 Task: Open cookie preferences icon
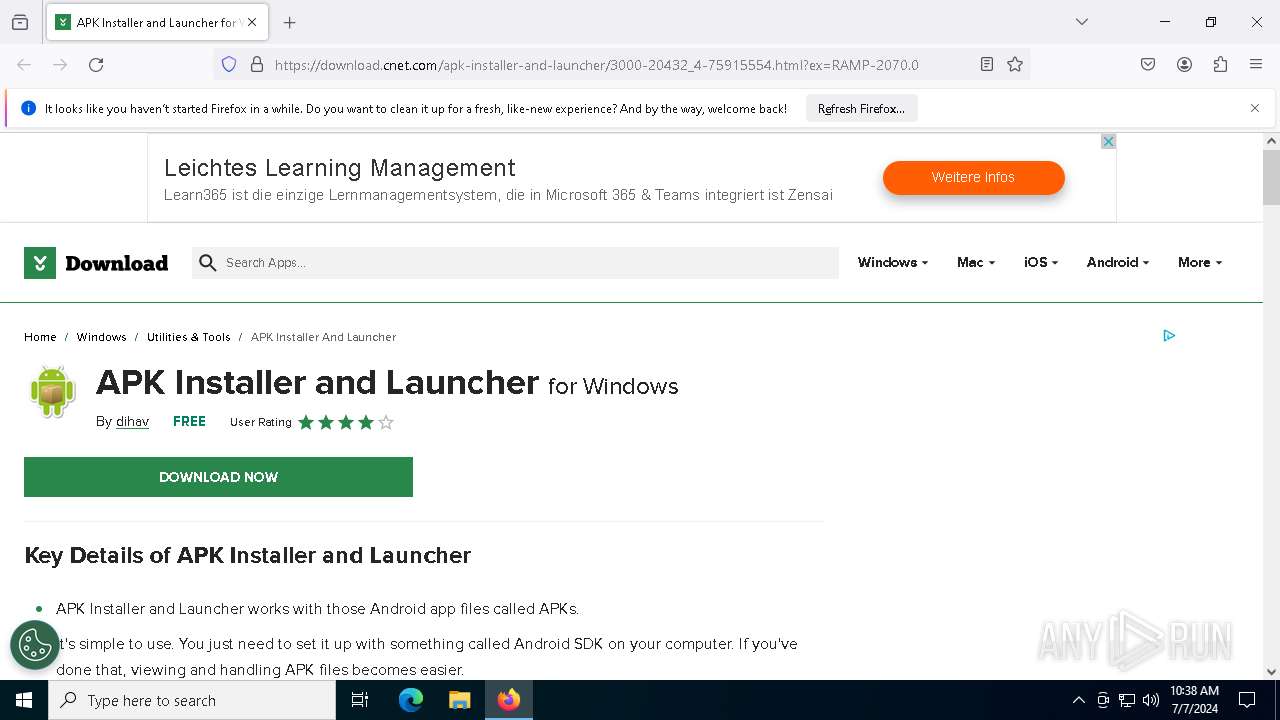35,645
